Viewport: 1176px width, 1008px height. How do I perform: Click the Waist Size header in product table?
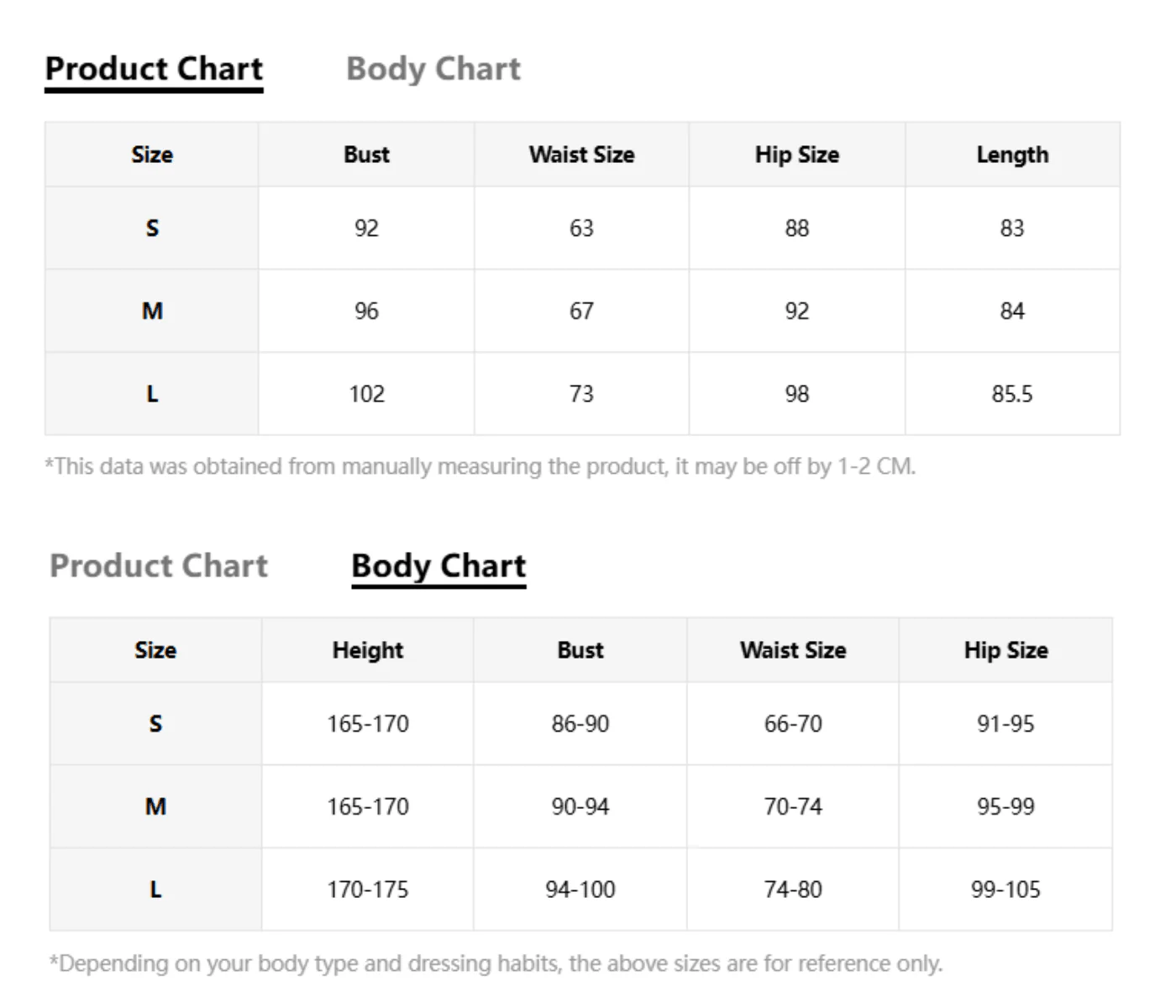(x=581, y=155)
